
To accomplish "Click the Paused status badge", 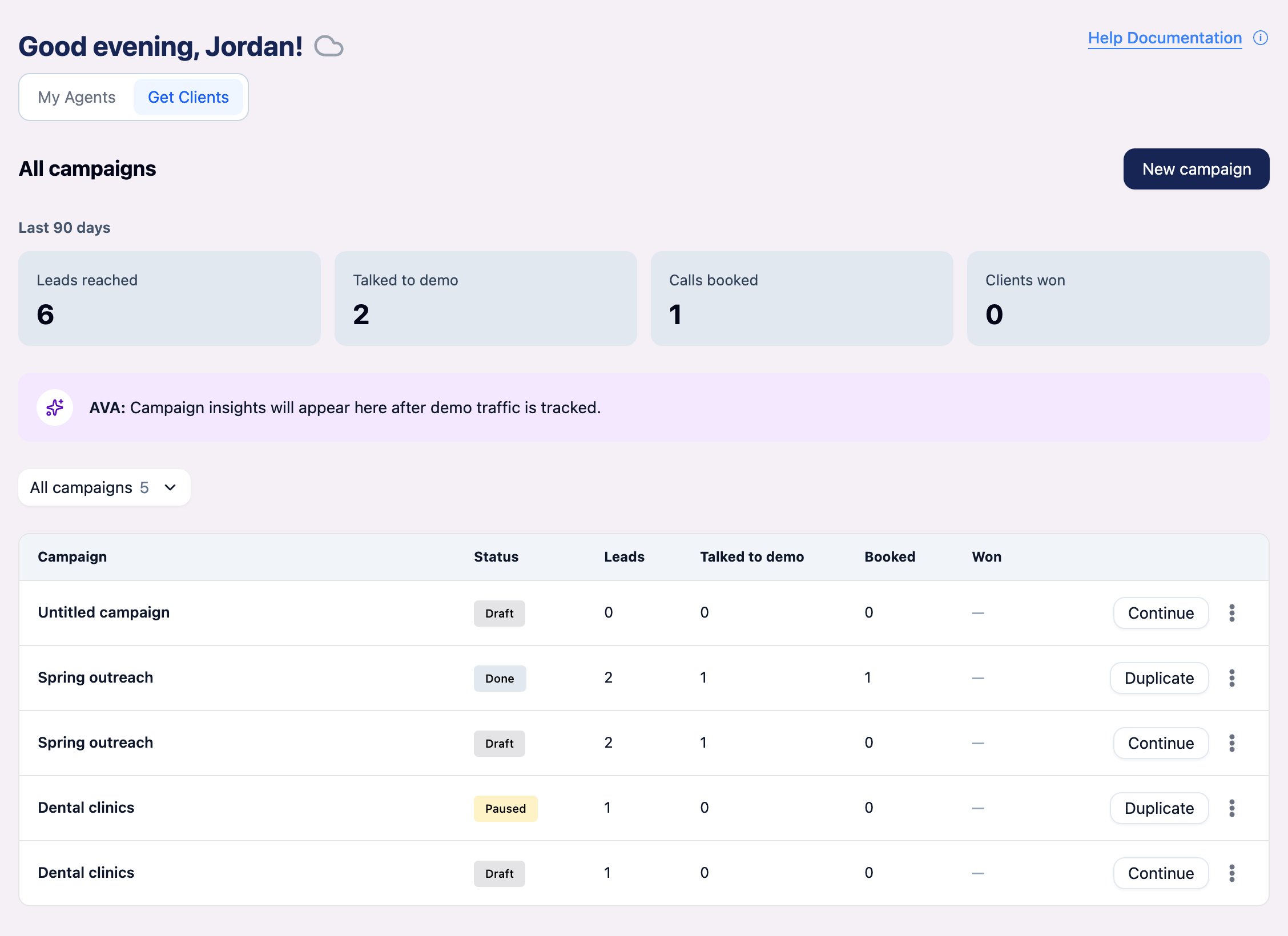I will [506, 809].
